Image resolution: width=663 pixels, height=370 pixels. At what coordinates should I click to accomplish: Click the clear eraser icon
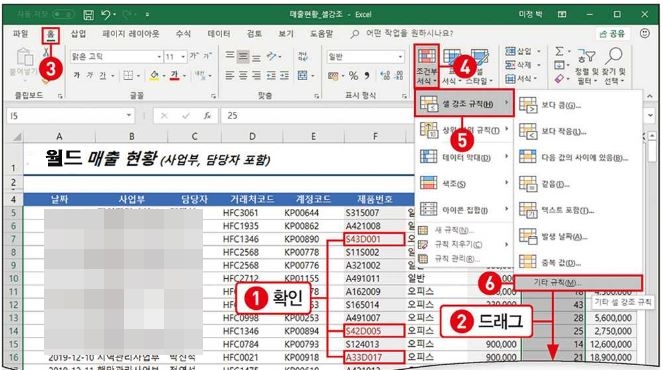559,79
